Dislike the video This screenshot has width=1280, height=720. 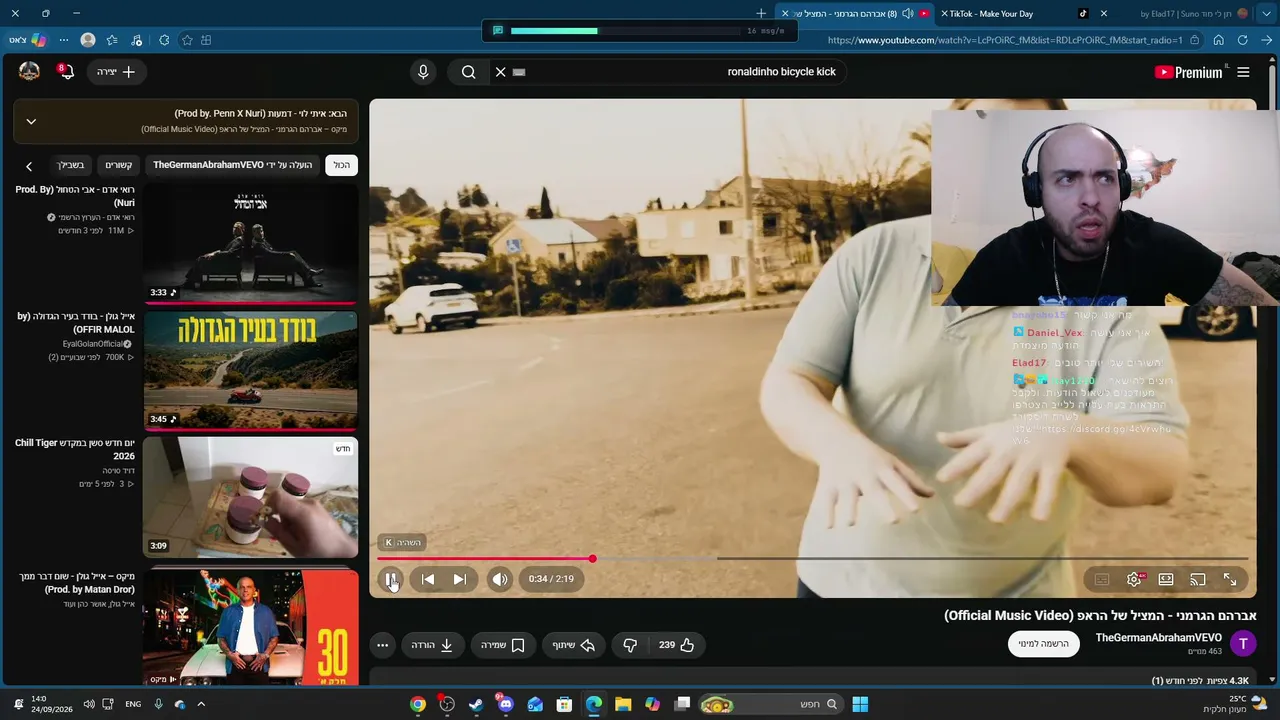(x=630, y=645)
